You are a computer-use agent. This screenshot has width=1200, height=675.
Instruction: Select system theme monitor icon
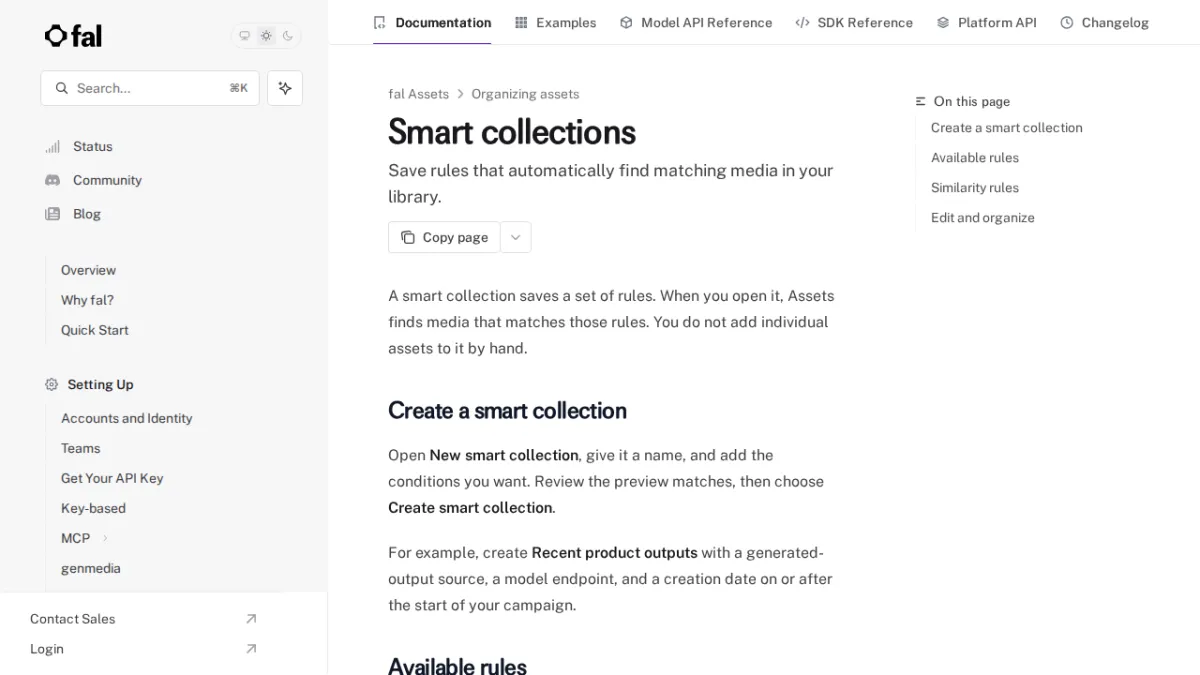[x=244, y=36]
